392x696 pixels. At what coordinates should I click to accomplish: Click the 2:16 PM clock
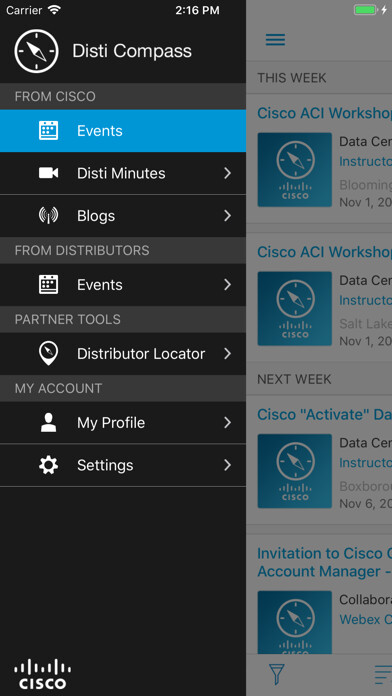coord(197,10)
